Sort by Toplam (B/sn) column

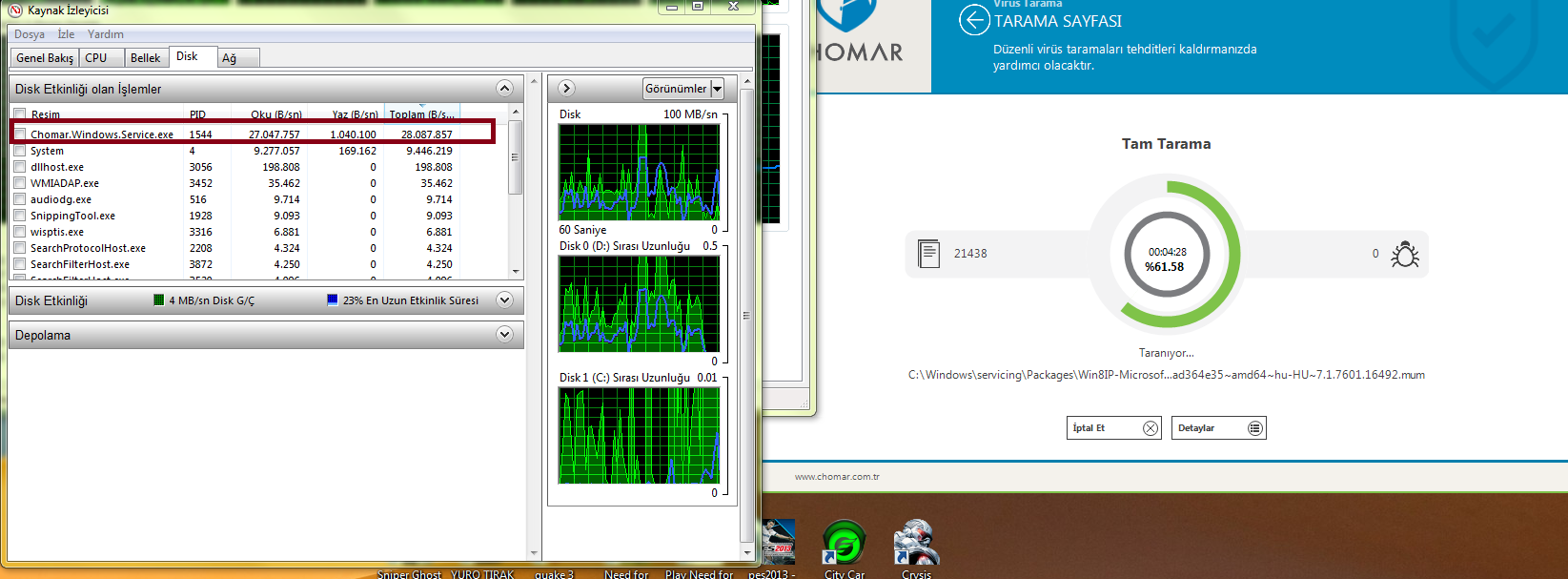[421, 114]
